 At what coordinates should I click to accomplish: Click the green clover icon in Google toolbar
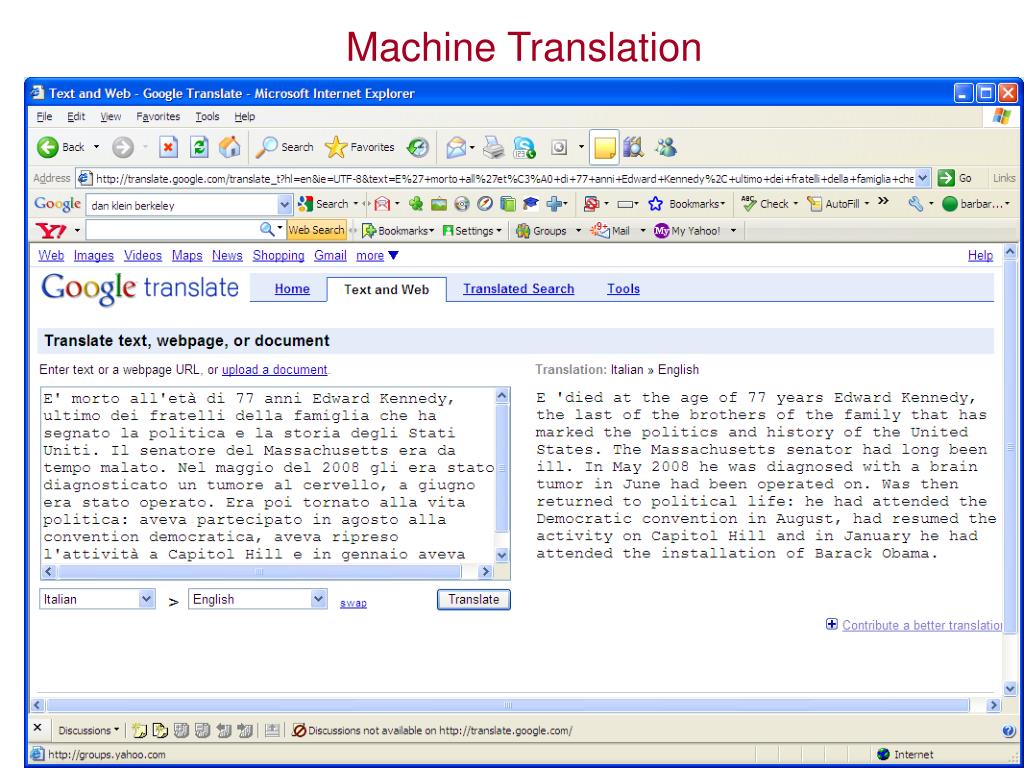(x=416, y=204)
